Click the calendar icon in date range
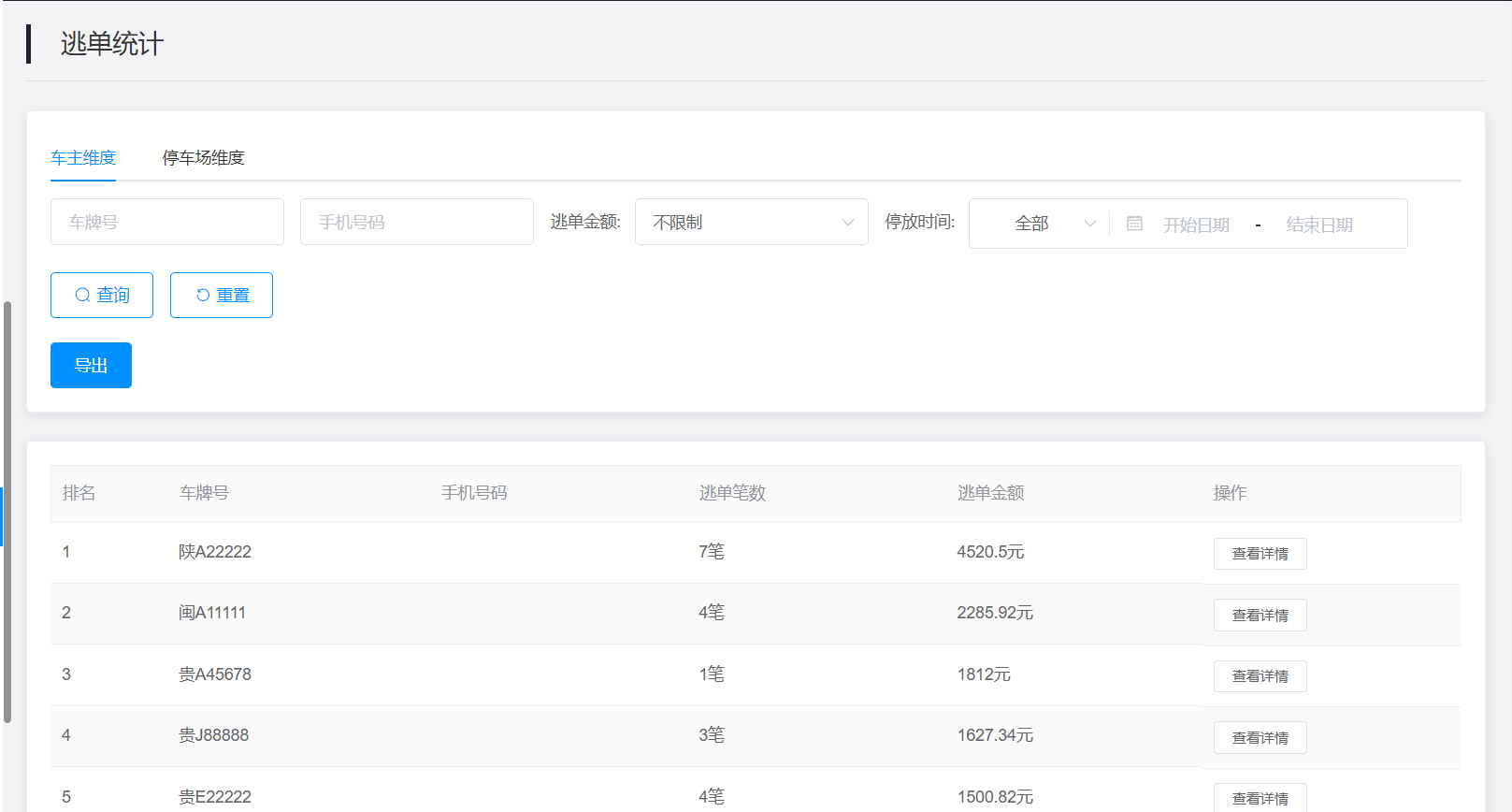 [x=1134, y=224]
